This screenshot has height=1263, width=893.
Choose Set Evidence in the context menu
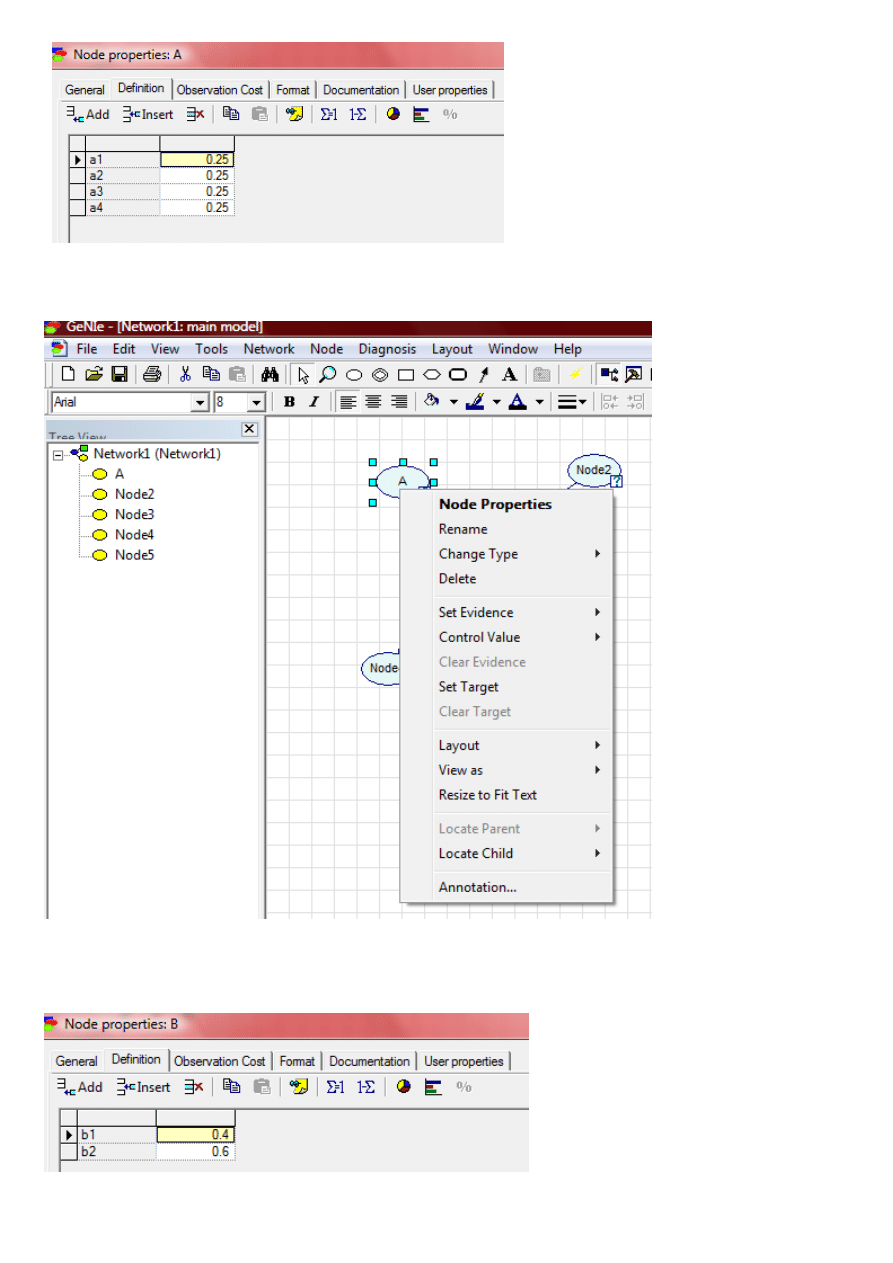[476, 612]
